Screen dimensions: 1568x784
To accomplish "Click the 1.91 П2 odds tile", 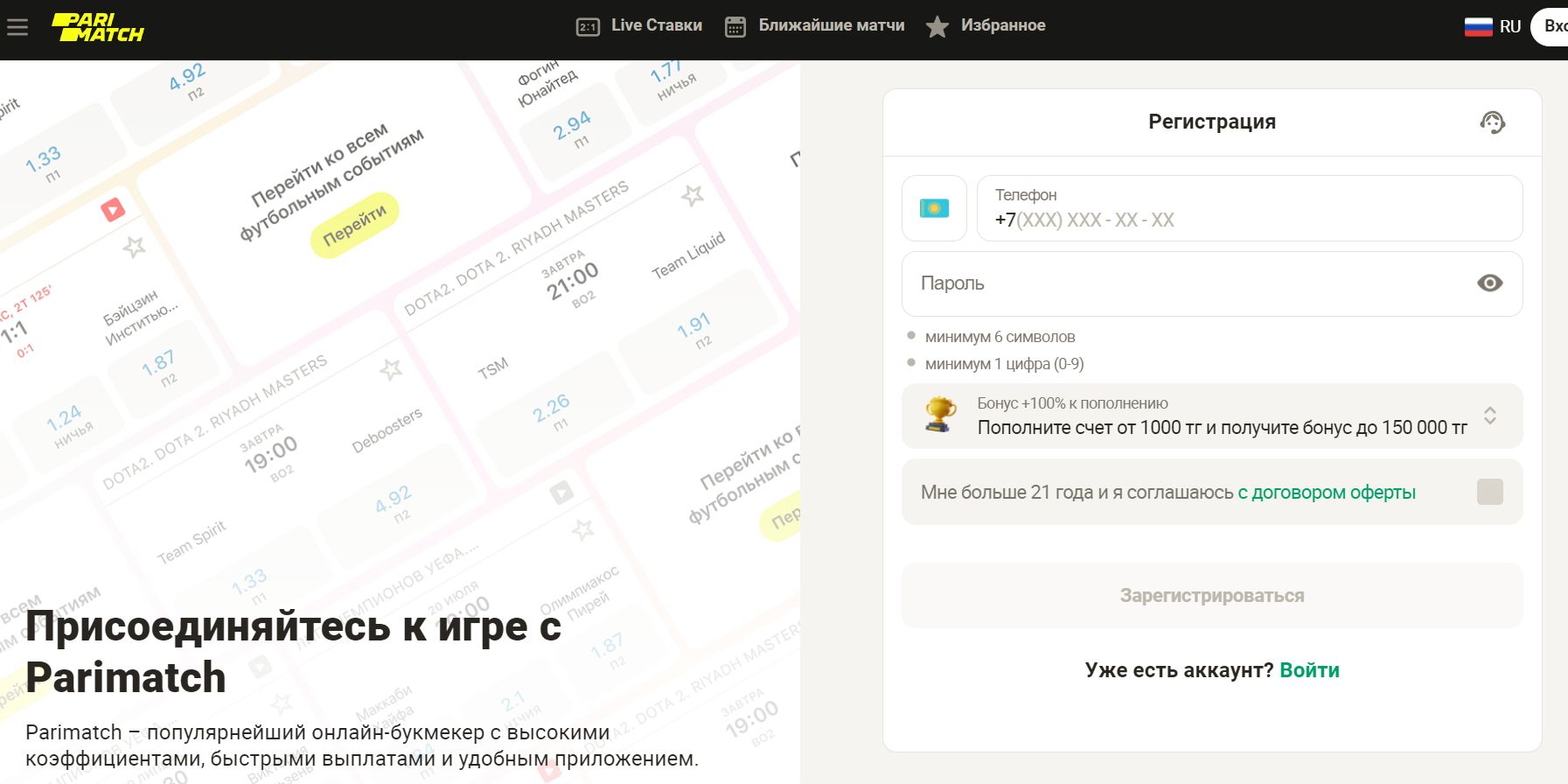I will (x=697, y=331).
